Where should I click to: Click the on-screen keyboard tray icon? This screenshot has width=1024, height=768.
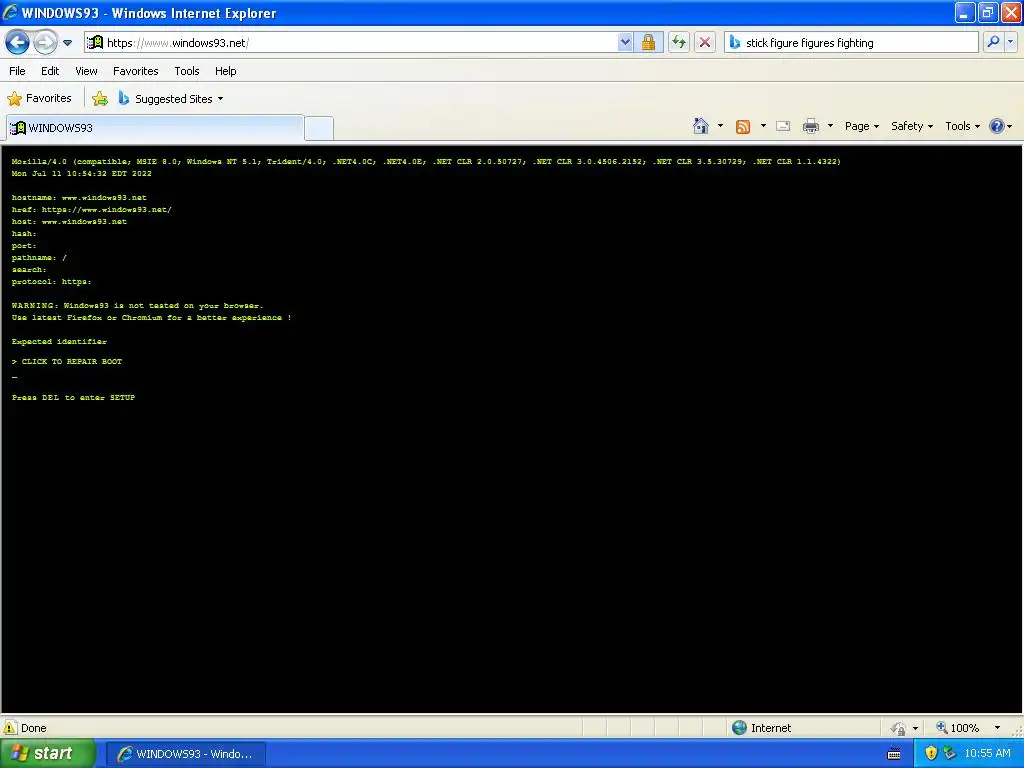[894, 754]
